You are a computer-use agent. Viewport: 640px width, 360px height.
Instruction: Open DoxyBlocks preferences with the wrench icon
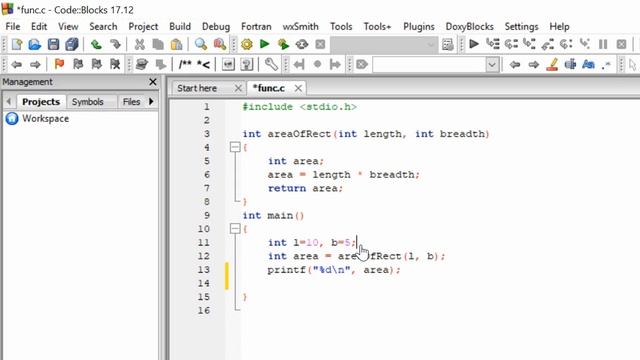(271, 64)
